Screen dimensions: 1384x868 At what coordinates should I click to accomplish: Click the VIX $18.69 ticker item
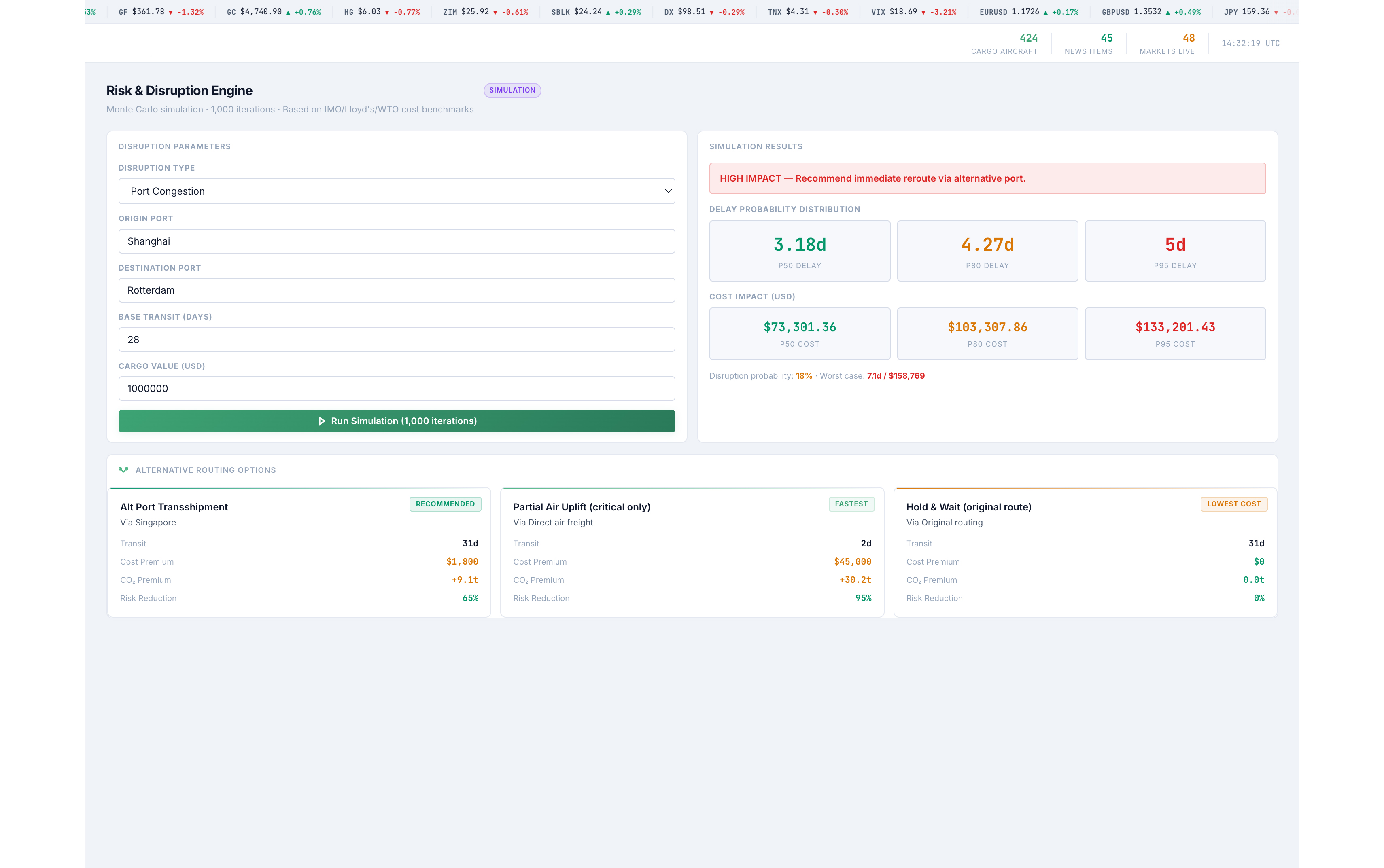[x=914, y=12]
